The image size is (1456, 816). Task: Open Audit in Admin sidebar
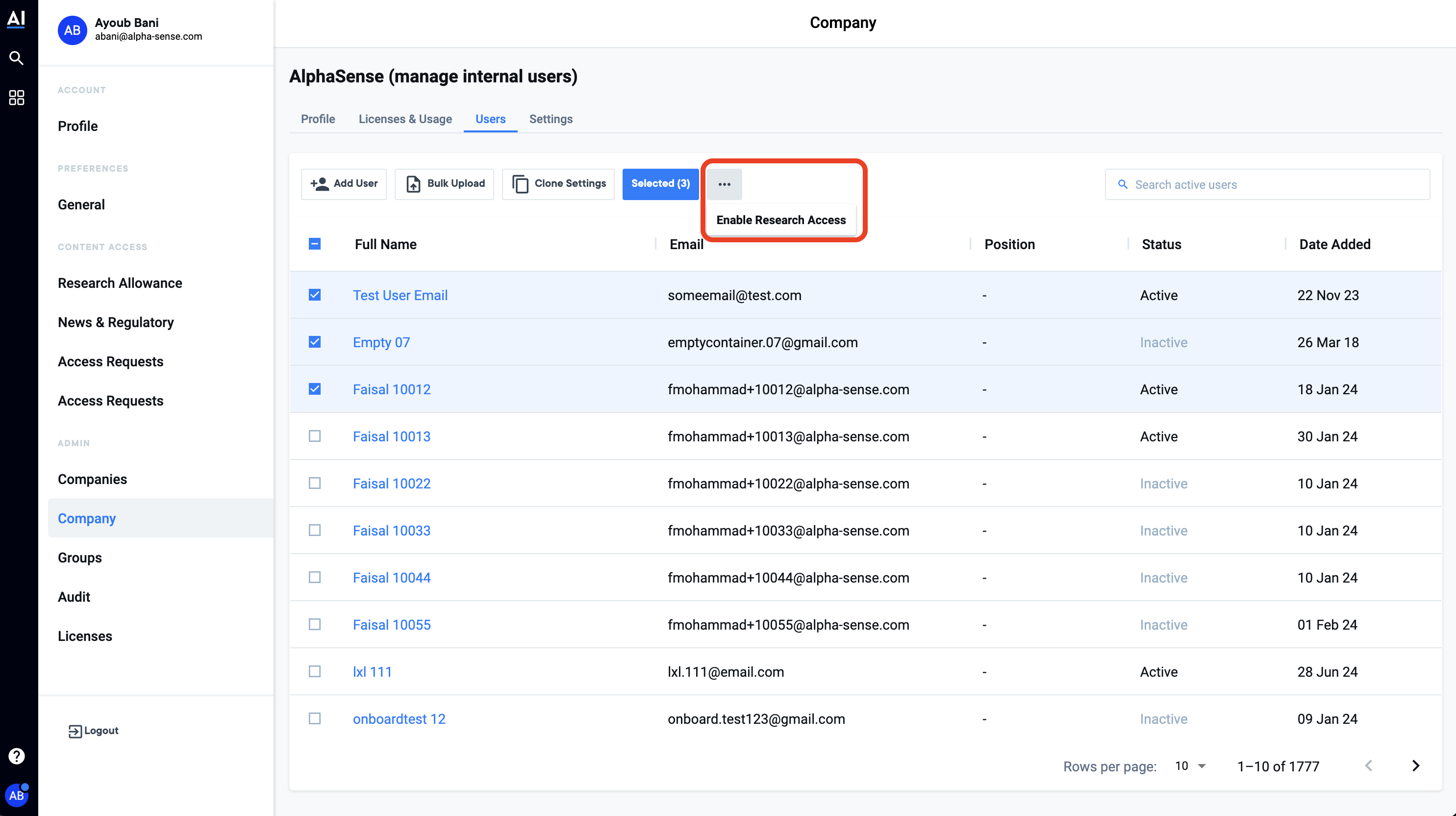[x=74, y=597]
